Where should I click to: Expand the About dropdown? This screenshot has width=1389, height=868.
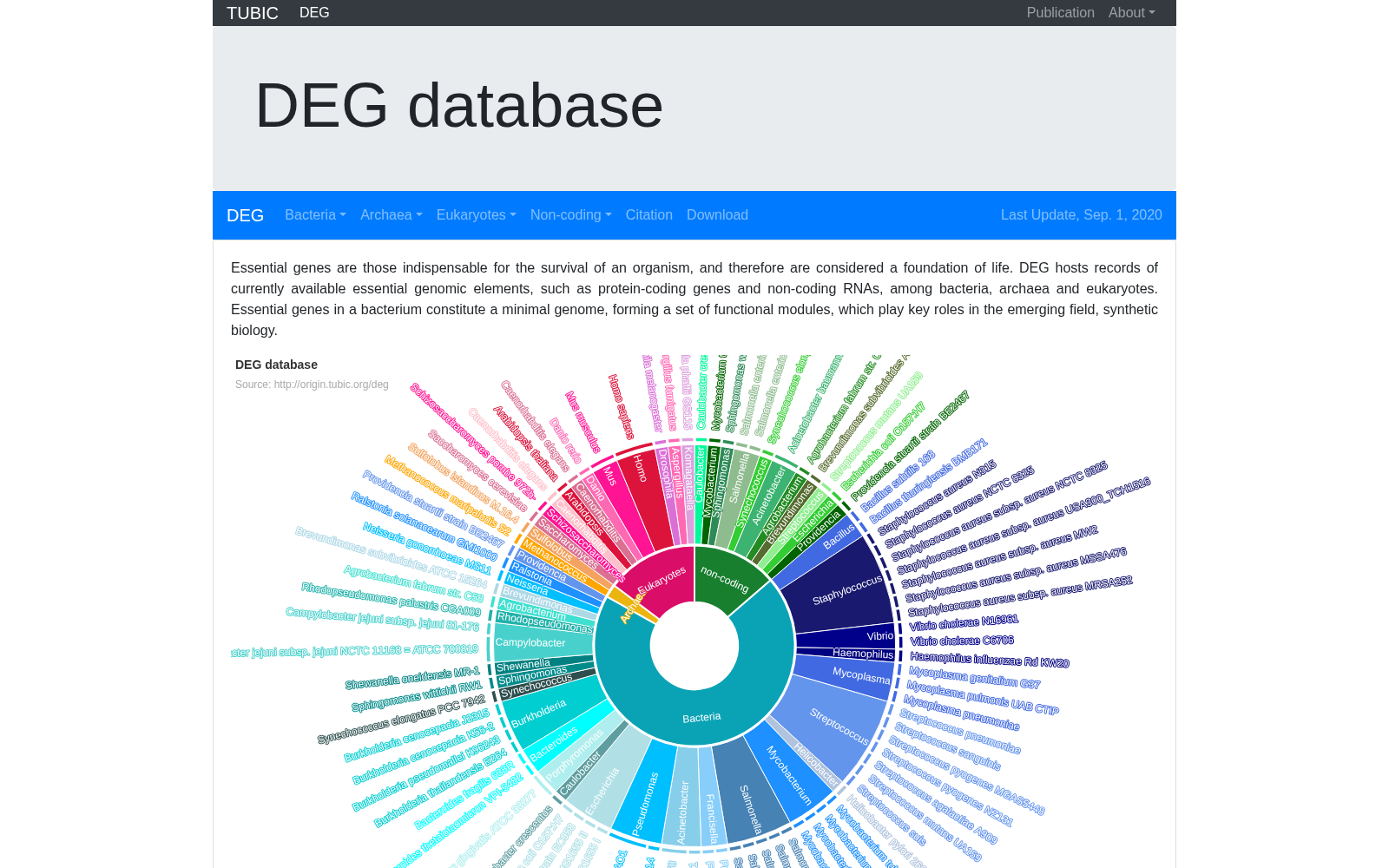coord(1131,13)
